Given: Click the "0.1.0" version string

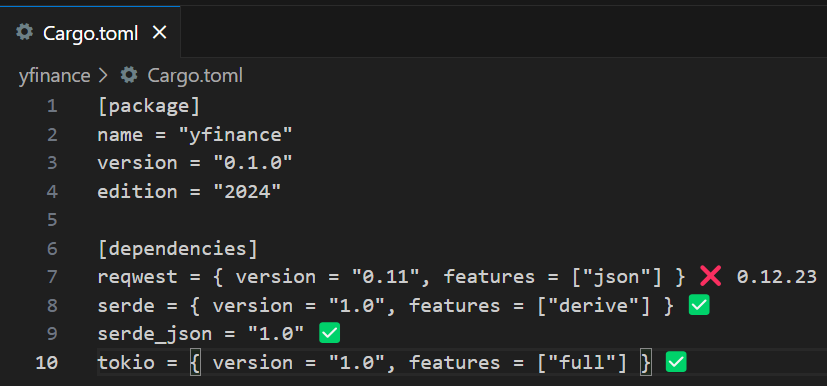Looking at the screenshot, I should 253,163.
